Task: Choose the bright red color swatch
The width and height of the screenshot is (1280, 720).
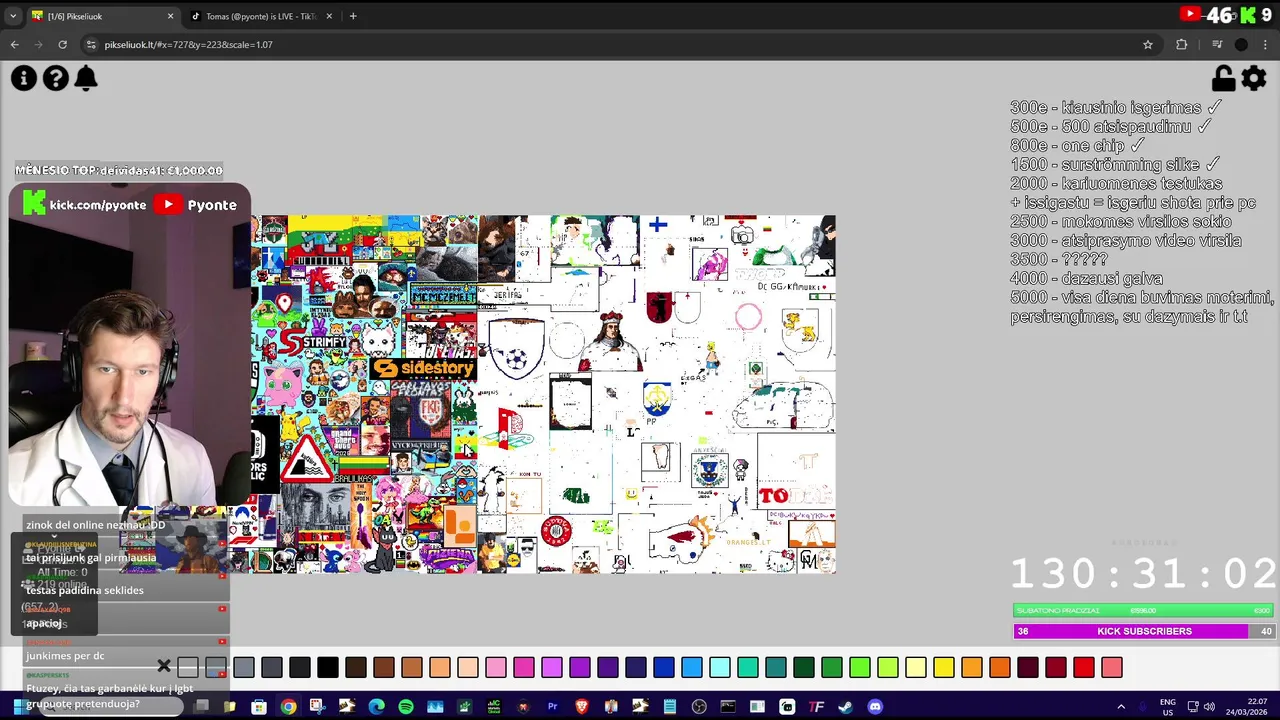Action: (1084, 667)
